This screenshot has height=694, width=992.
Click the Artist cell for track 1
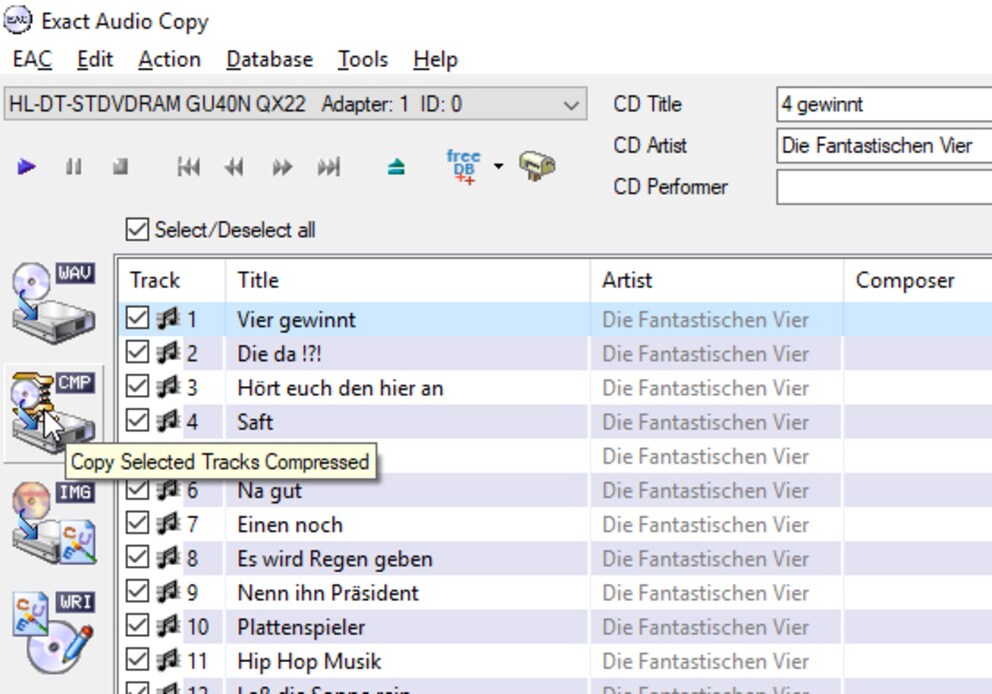(x=717, y=319)
